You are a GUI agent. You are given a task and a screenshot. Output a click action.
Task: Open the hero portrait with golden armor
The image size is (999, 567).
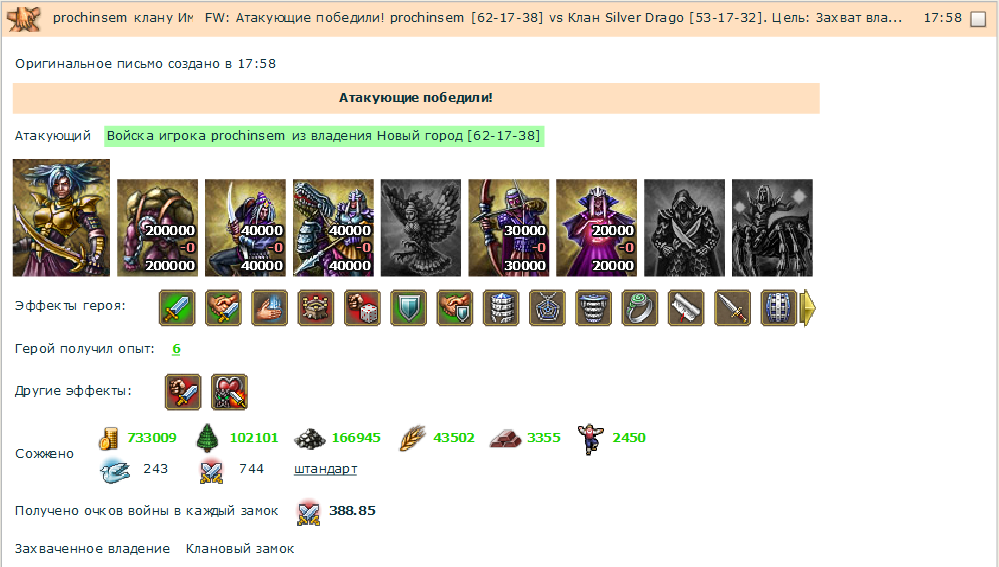(61, 218)
